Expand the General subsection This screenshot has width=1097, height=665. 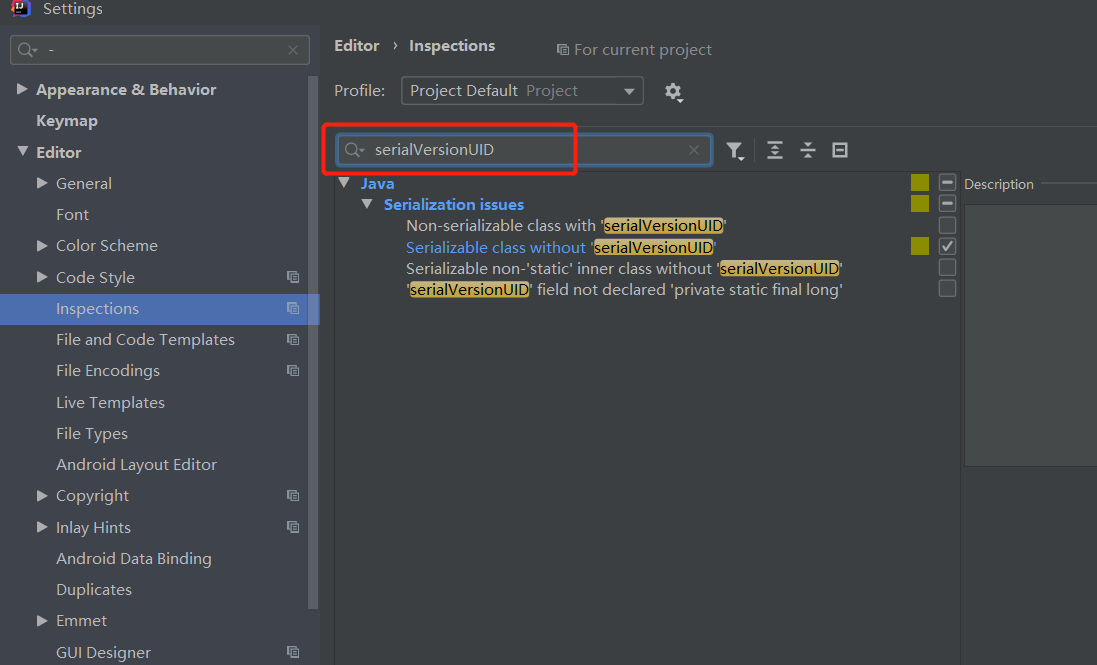[42, 183]
